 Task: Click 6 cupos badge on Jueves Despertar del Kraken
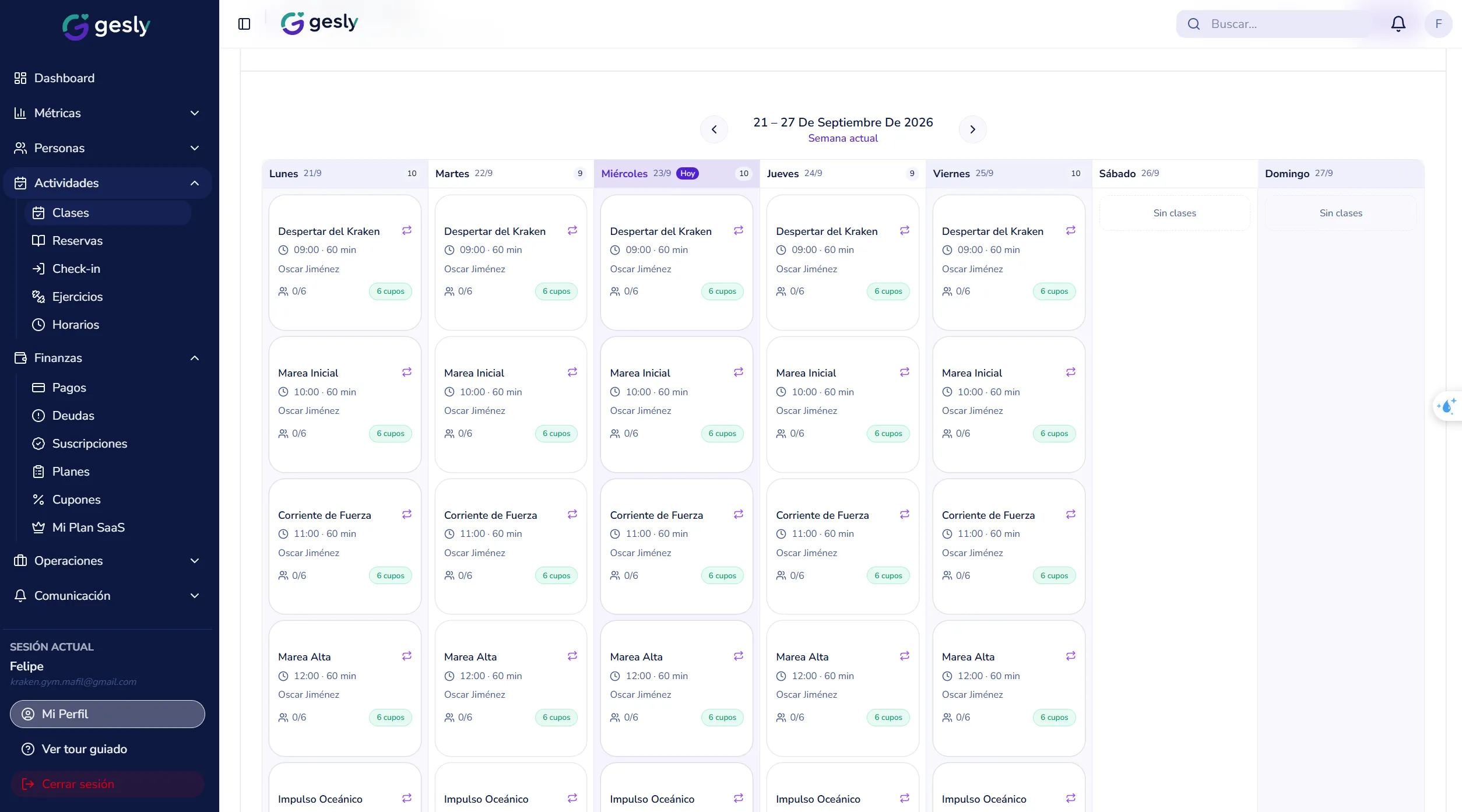pyautogui.click(x=888, y=291)
